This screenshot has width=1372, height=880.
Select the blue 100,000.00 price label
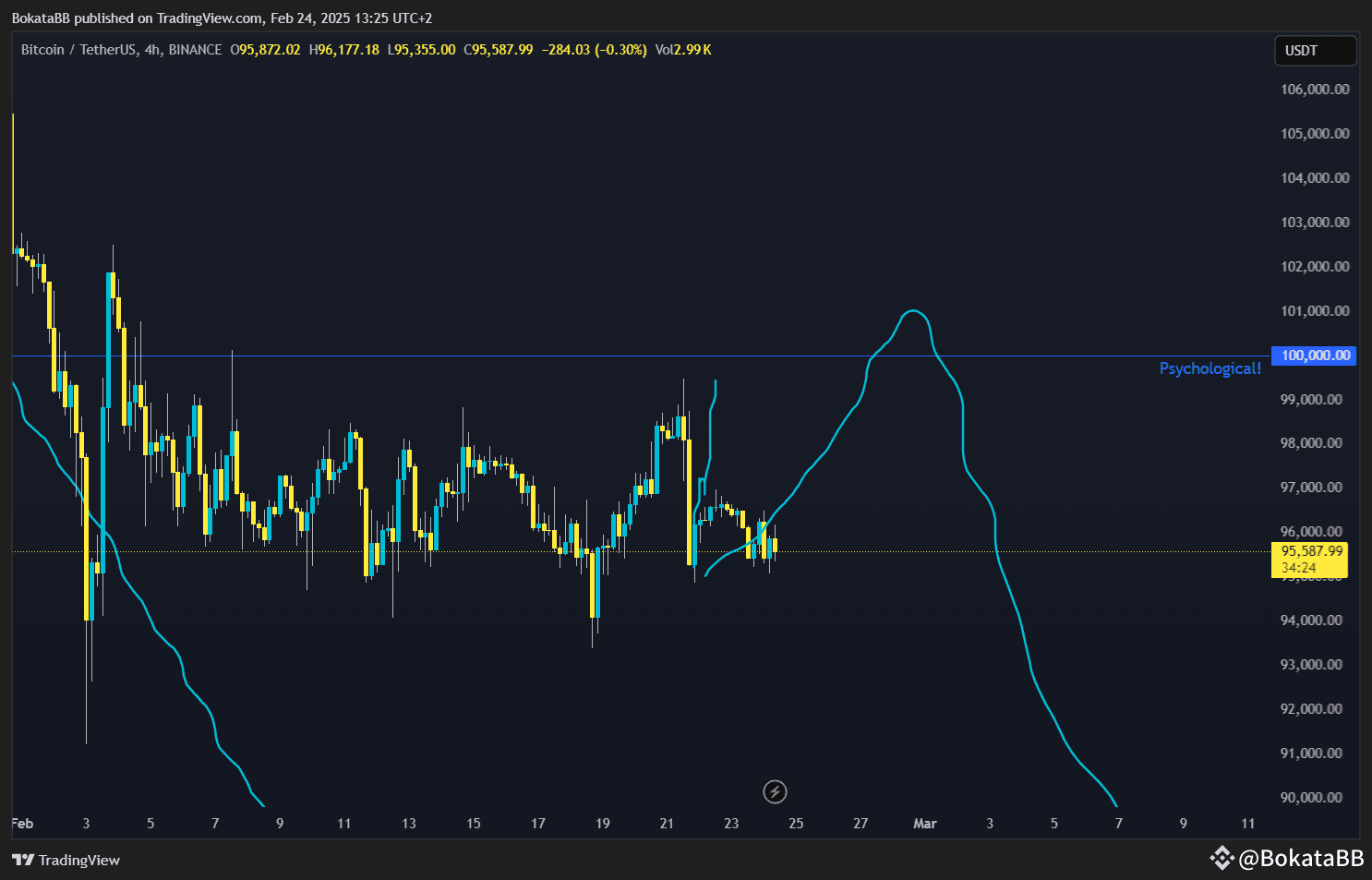pos(1313,356)
